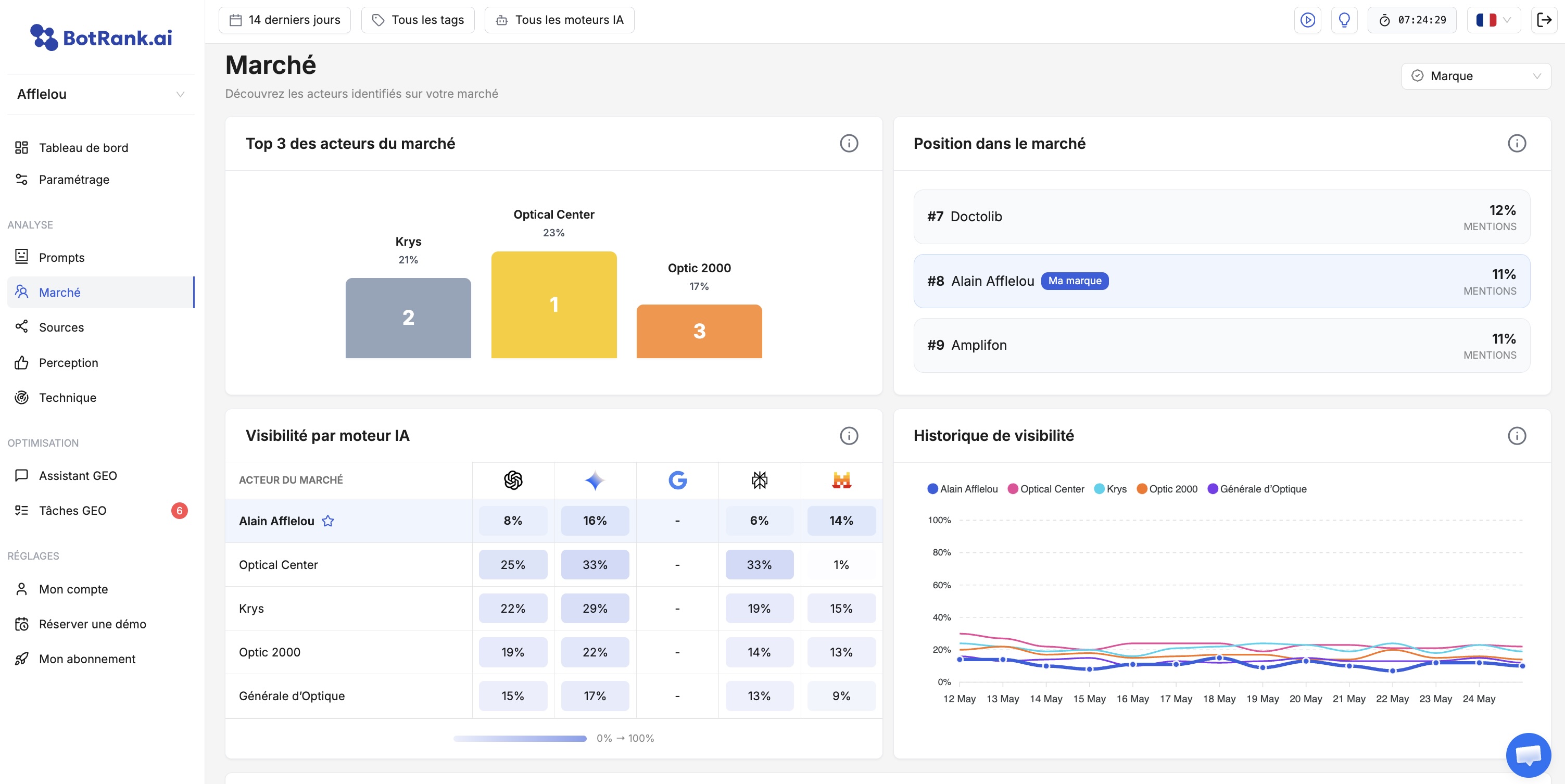Click the logout icon in header

coord(1544,20)
